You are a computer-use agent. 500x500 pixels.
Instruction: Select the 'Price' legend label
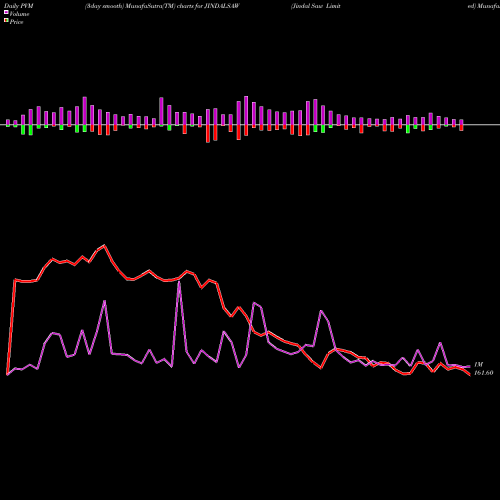pos(16,22)
